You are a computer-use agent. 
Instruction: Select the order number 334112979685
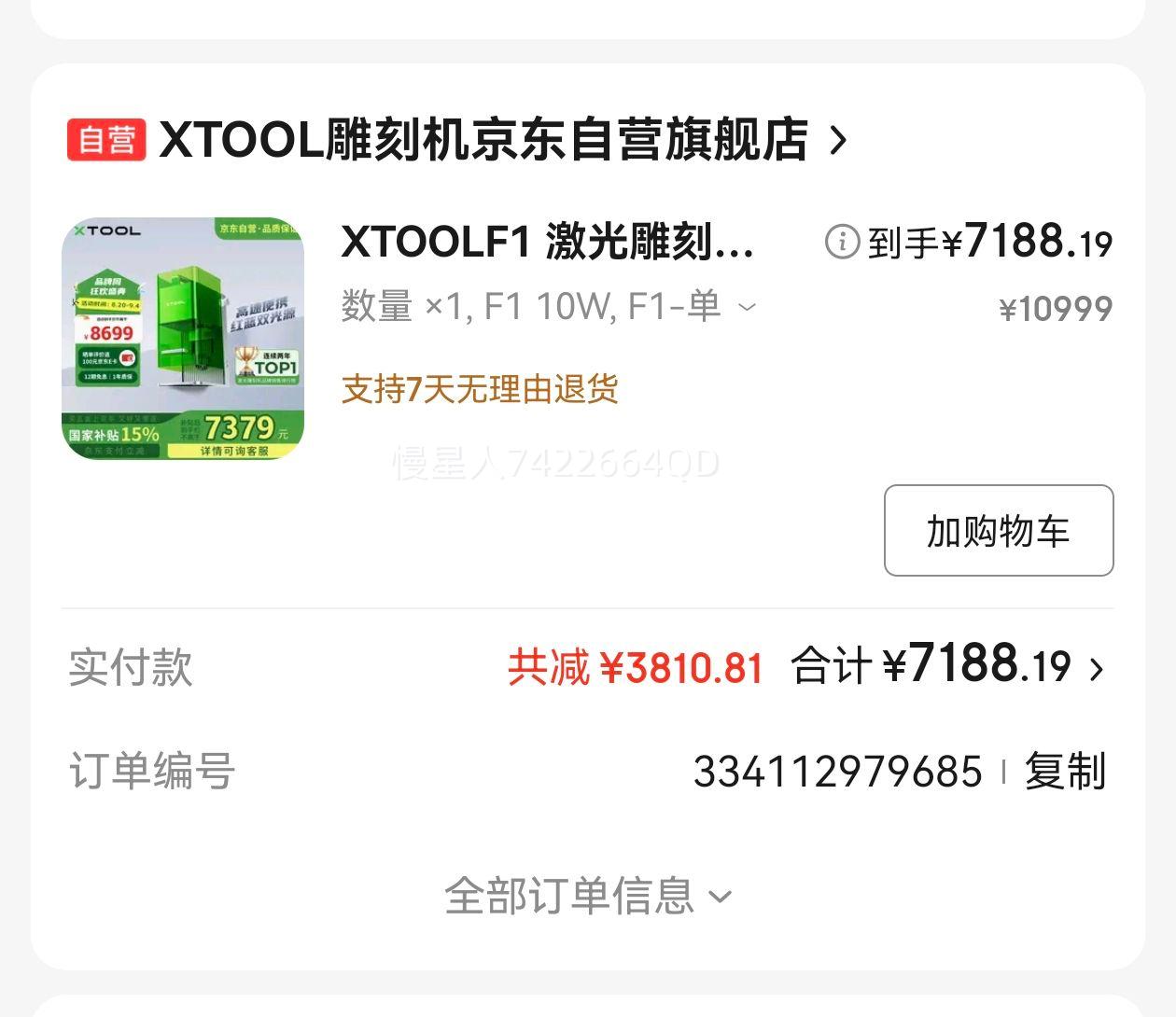coord(838,772)
